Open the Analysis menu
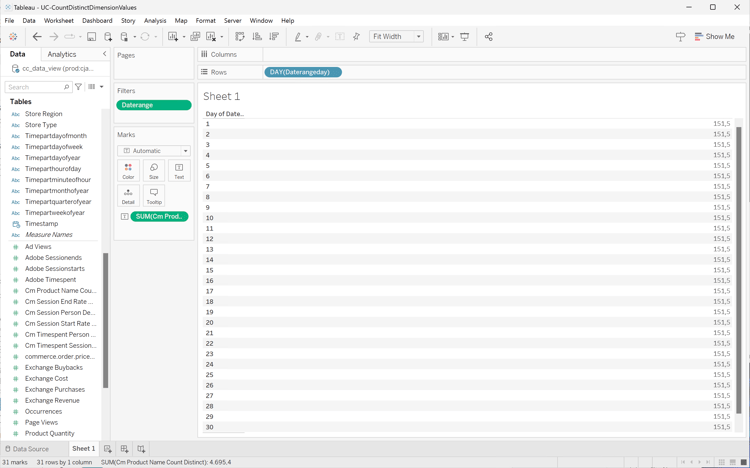The height and width of the screenshot is (468, 750). (x=155, y=21)
